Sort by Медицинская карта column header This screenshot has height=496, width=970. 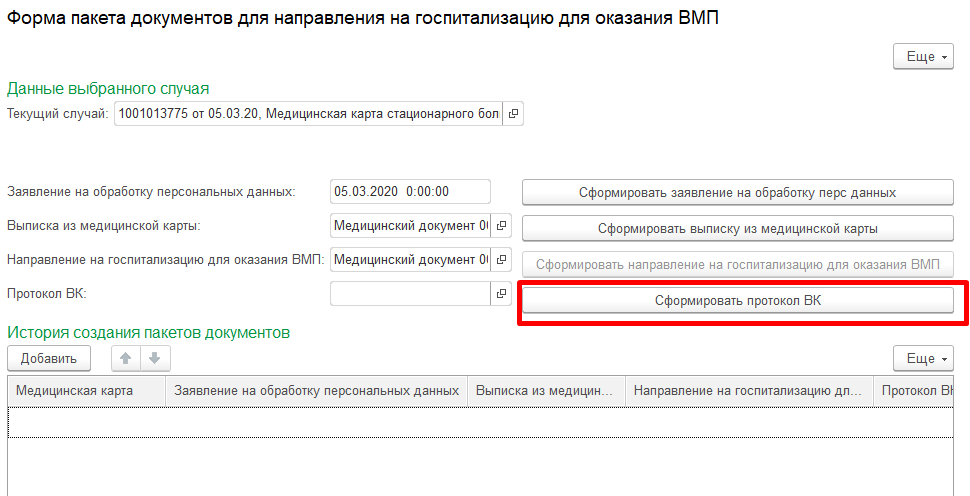86,391
